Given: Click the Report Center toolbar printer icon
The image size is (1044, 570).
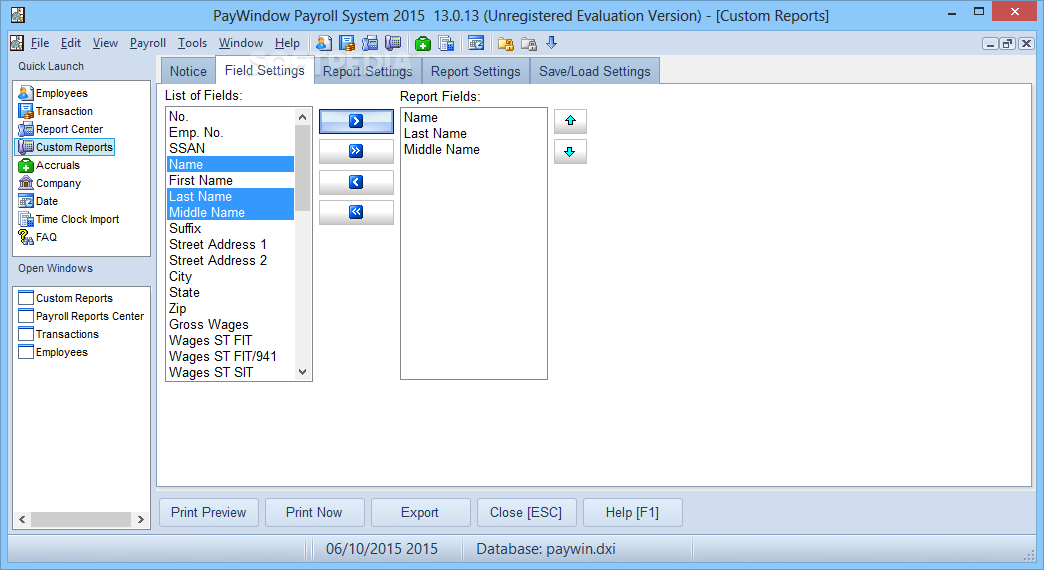Looking at the screenshot, I should (370, 43).
